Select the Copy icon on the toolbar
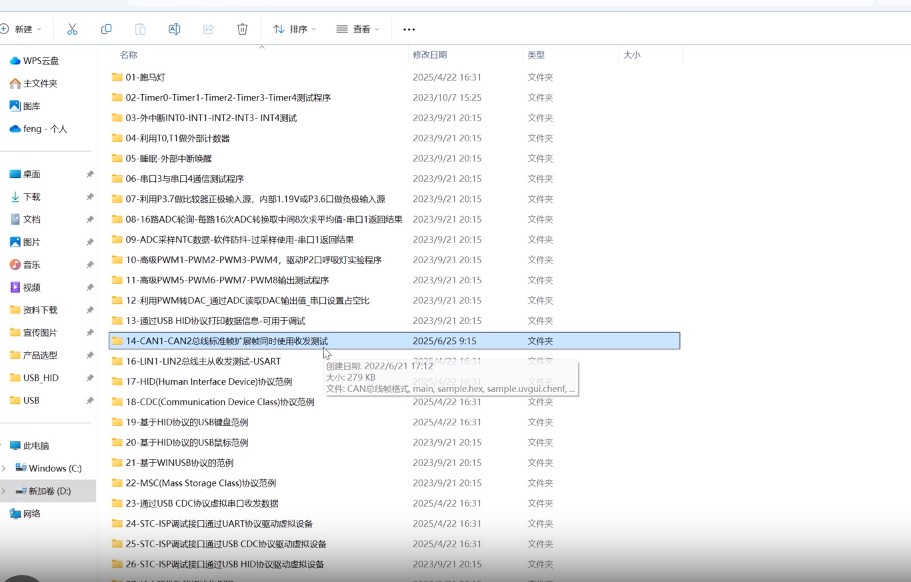 [x=105, y=29]
